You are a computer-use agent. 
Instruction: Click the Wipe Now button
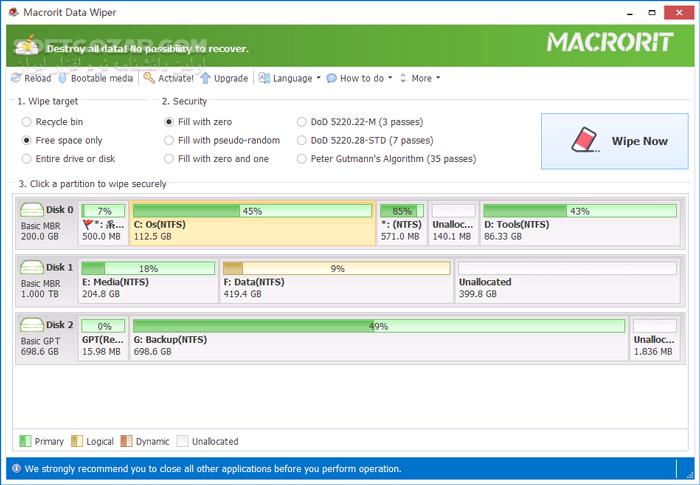[x=615, y=141]
